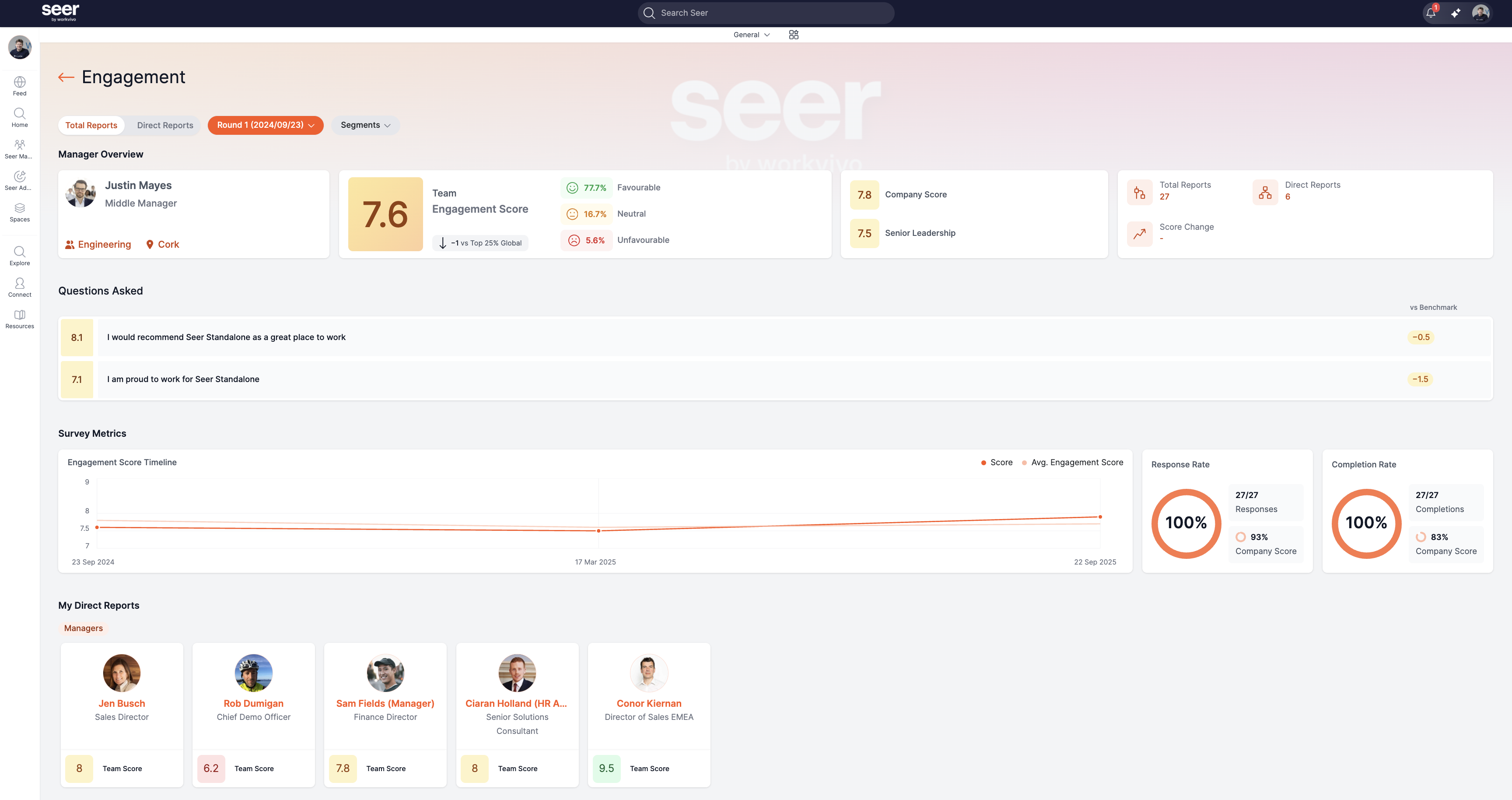
Task: Open Ciaran Holland's profile link
Action: (517, 703)
